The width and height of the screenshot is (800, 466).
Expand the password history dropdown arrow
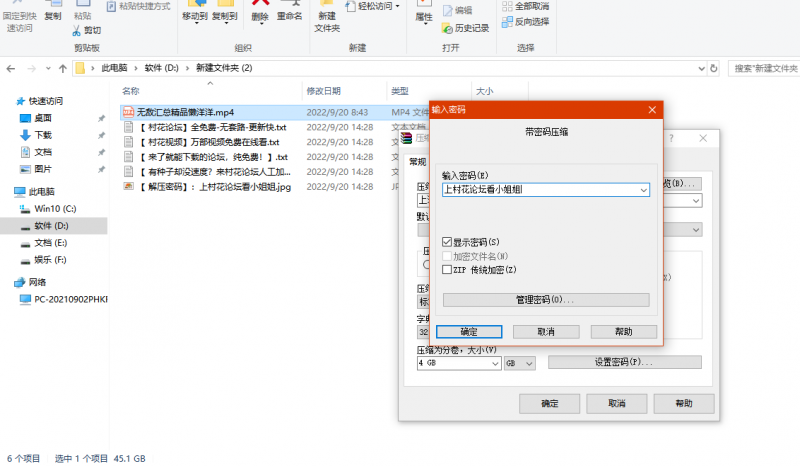click(642, 190)
